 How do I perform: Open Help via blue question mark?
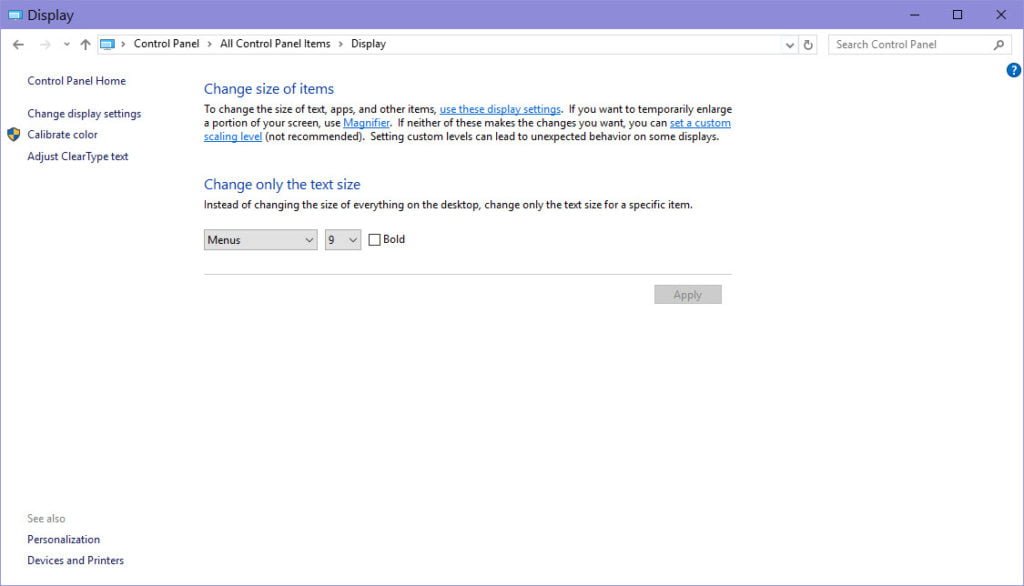point(1013,70)
